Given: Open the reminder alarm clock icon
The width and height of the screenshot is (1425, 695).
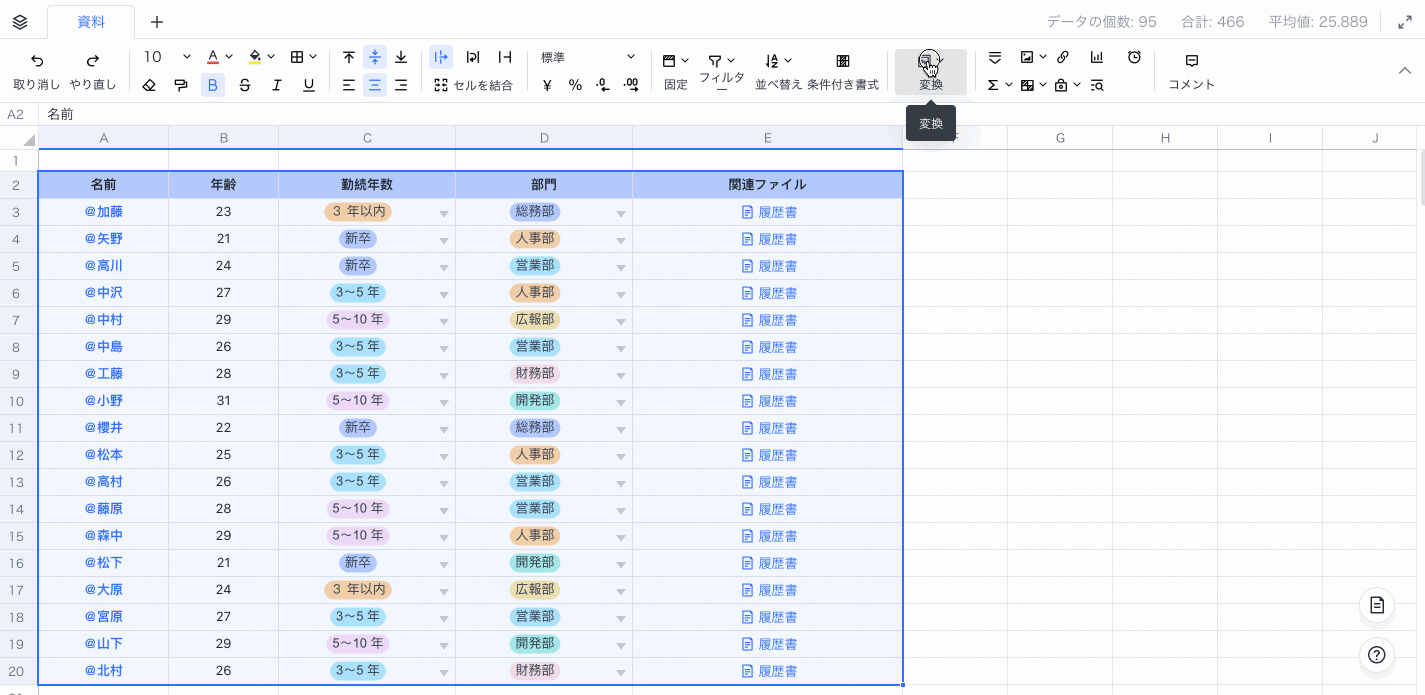Looking at the screenshot, I should 1134,58.
